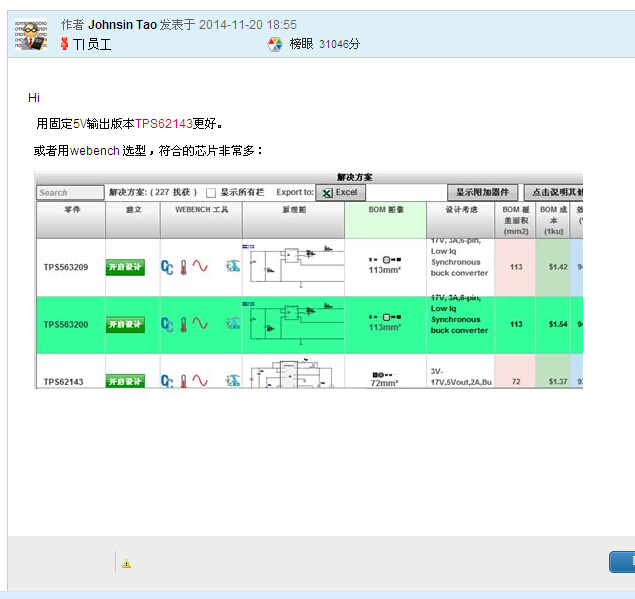Image resolution: width=635 pixels, height=599 pixels.
Task: Open optimizer C icon in TPS563209 row
Action: click(167, 267)
